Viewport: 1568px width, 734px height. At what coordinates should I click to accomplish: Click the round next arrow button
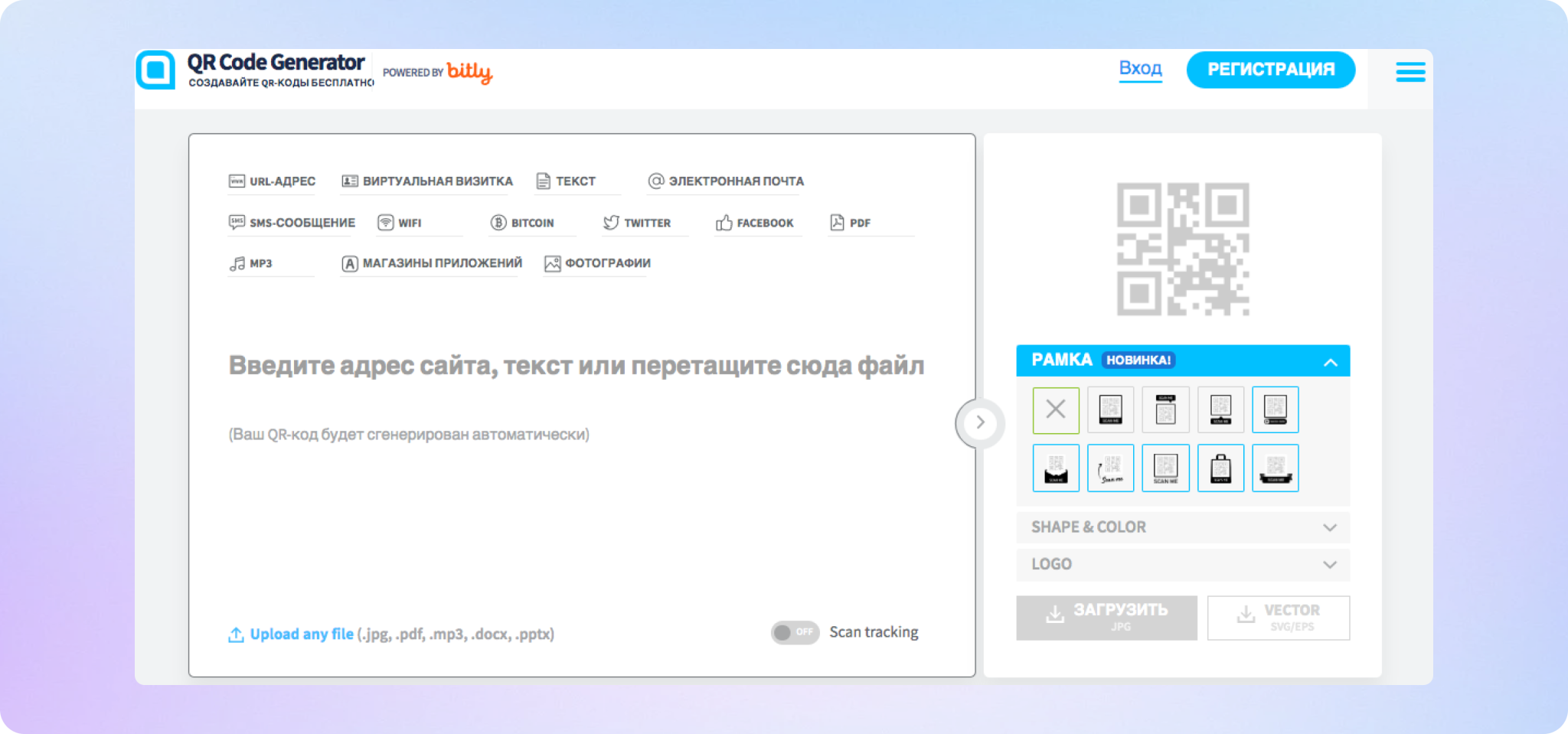[x=979, y=422]
